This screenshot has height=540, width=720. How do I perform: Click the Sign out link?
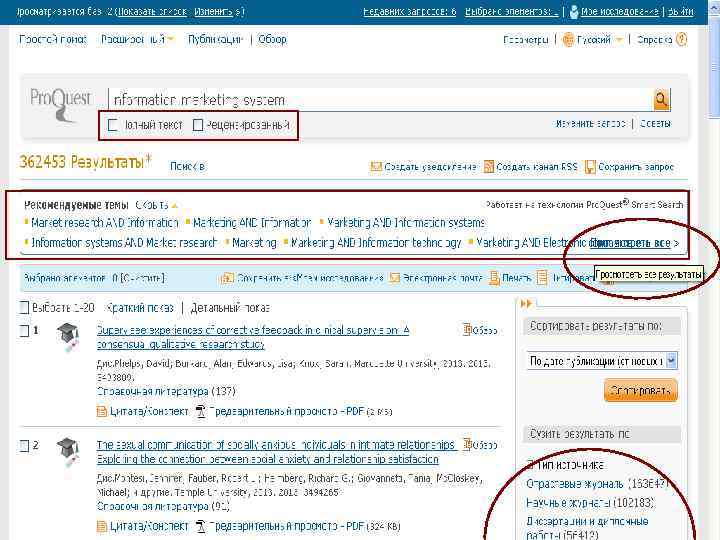coord(680,11)
